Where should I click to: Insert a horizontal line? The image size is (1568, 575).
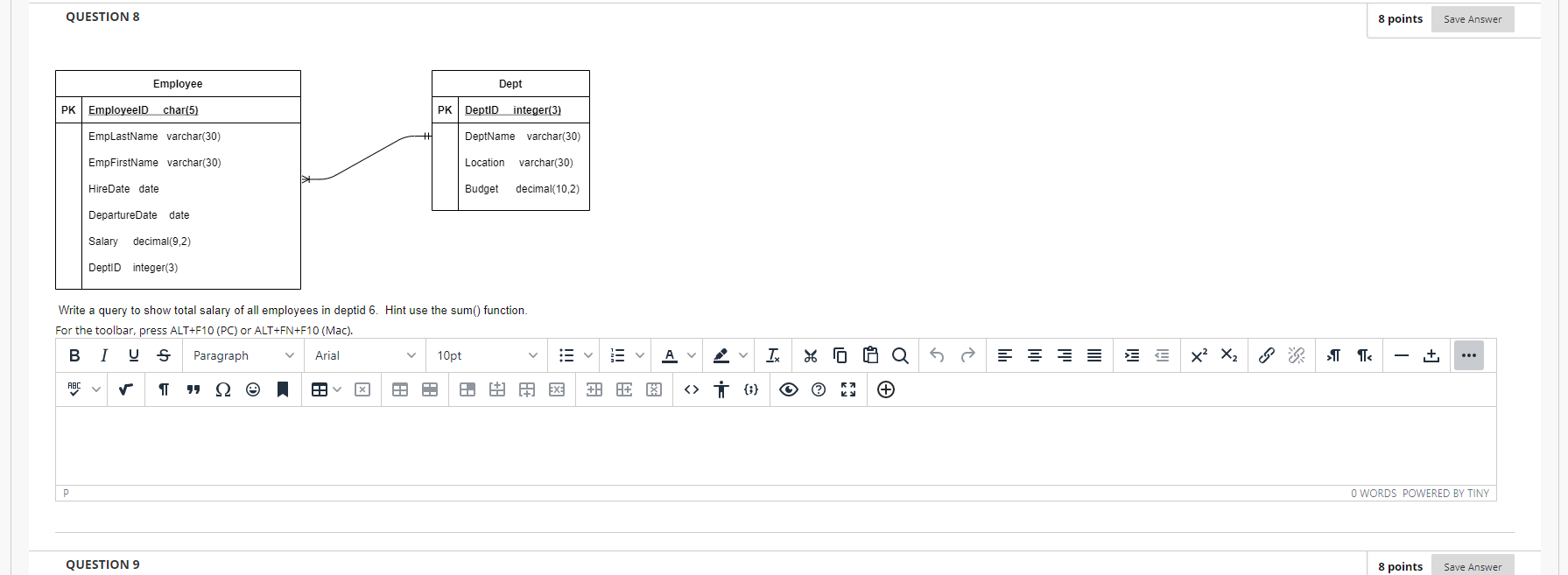pyautogui.click(x=1402, y=355)
